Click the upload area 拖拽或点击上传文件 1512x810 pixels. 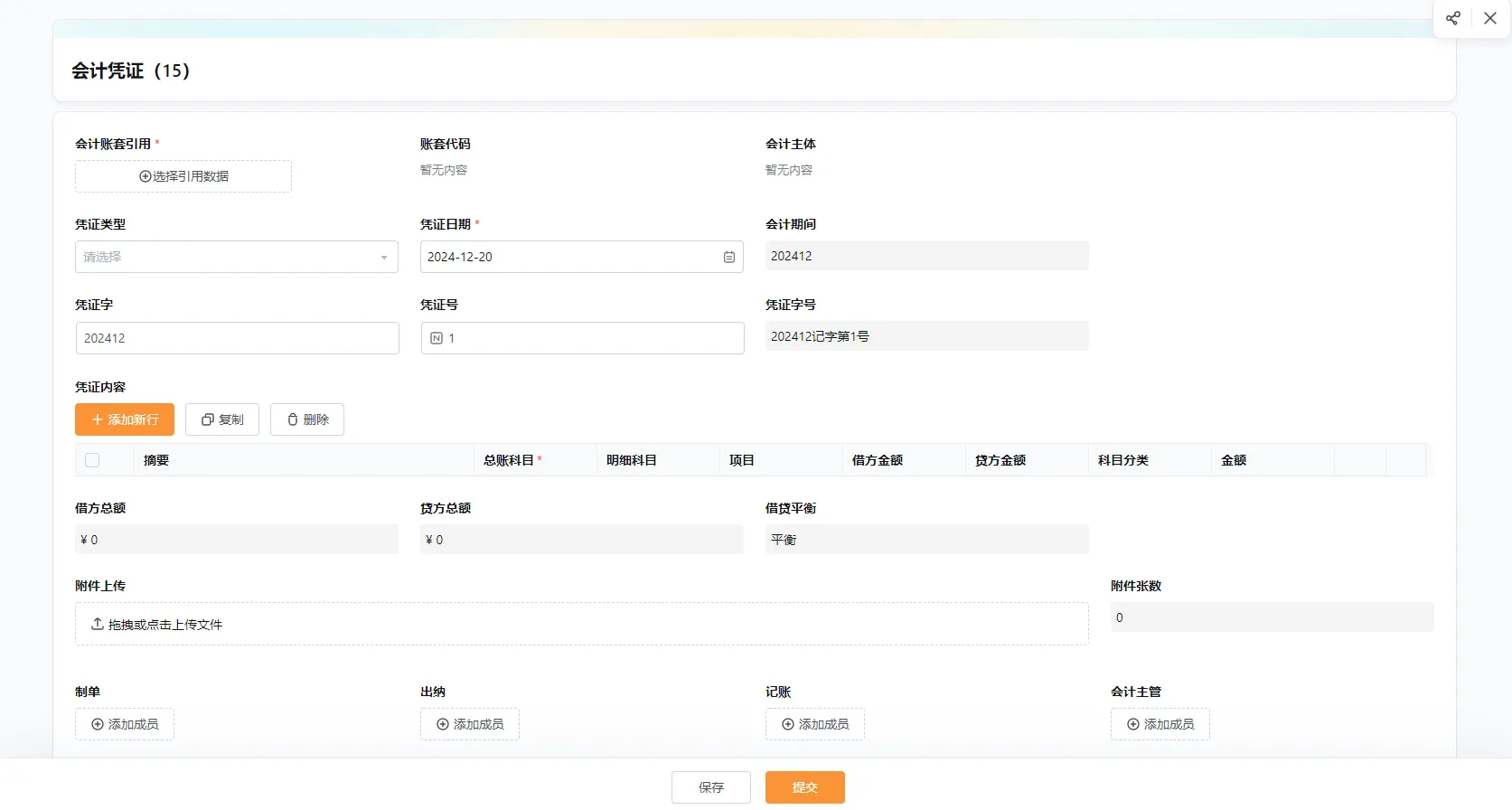(581, 625)
